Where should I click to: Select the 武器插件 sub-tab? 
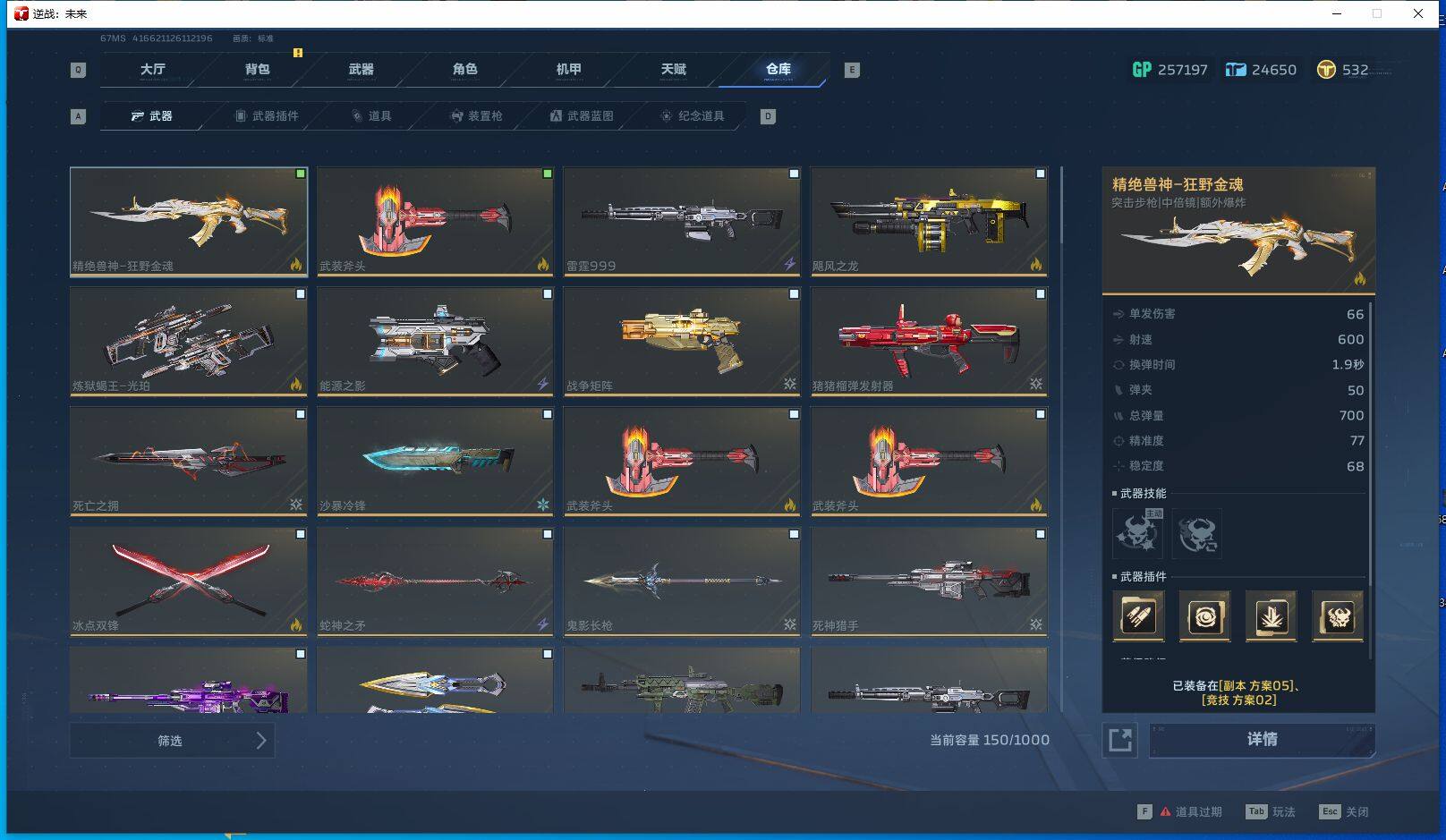click(267, 116)
